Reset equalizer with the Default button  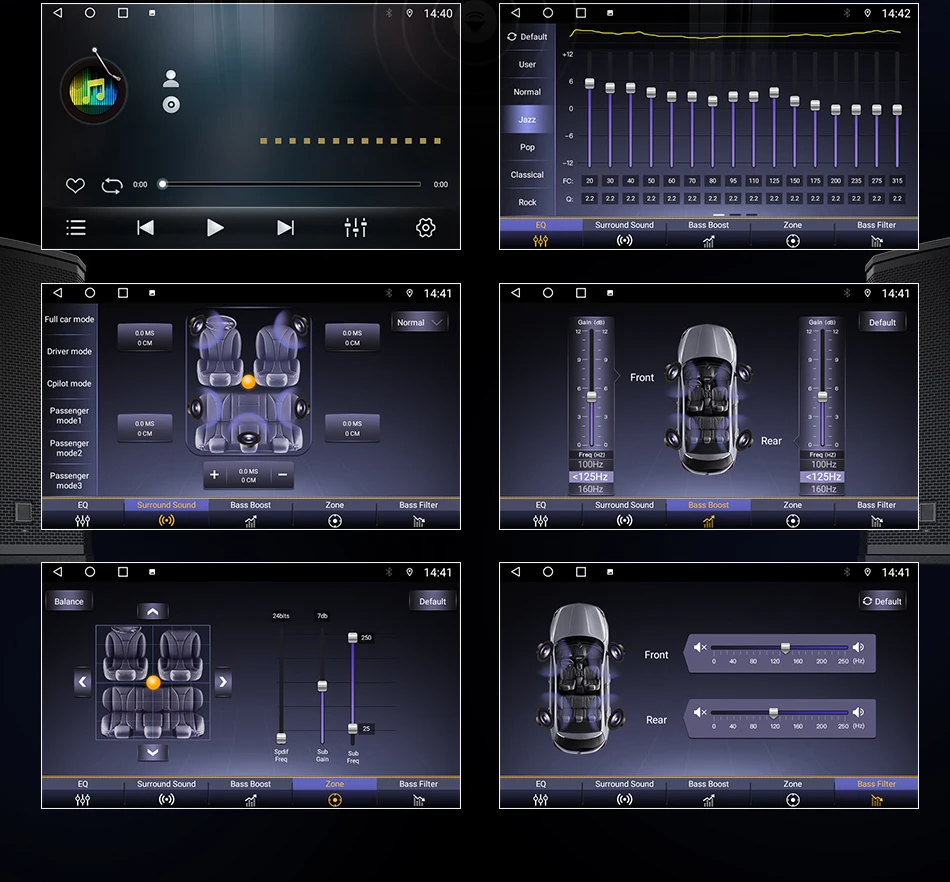tap(527, 37)
